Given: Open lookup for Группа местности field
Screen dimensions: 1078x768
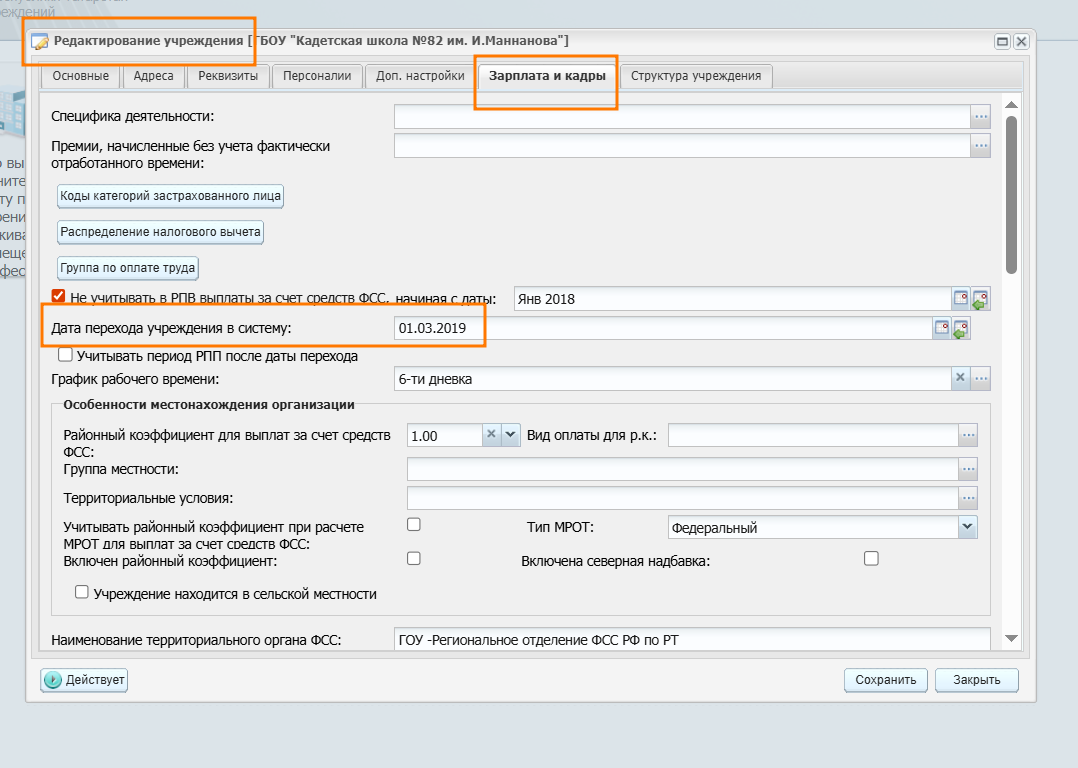Looking at the screenshot, I should pyautogui.click(x=968, y=468).
